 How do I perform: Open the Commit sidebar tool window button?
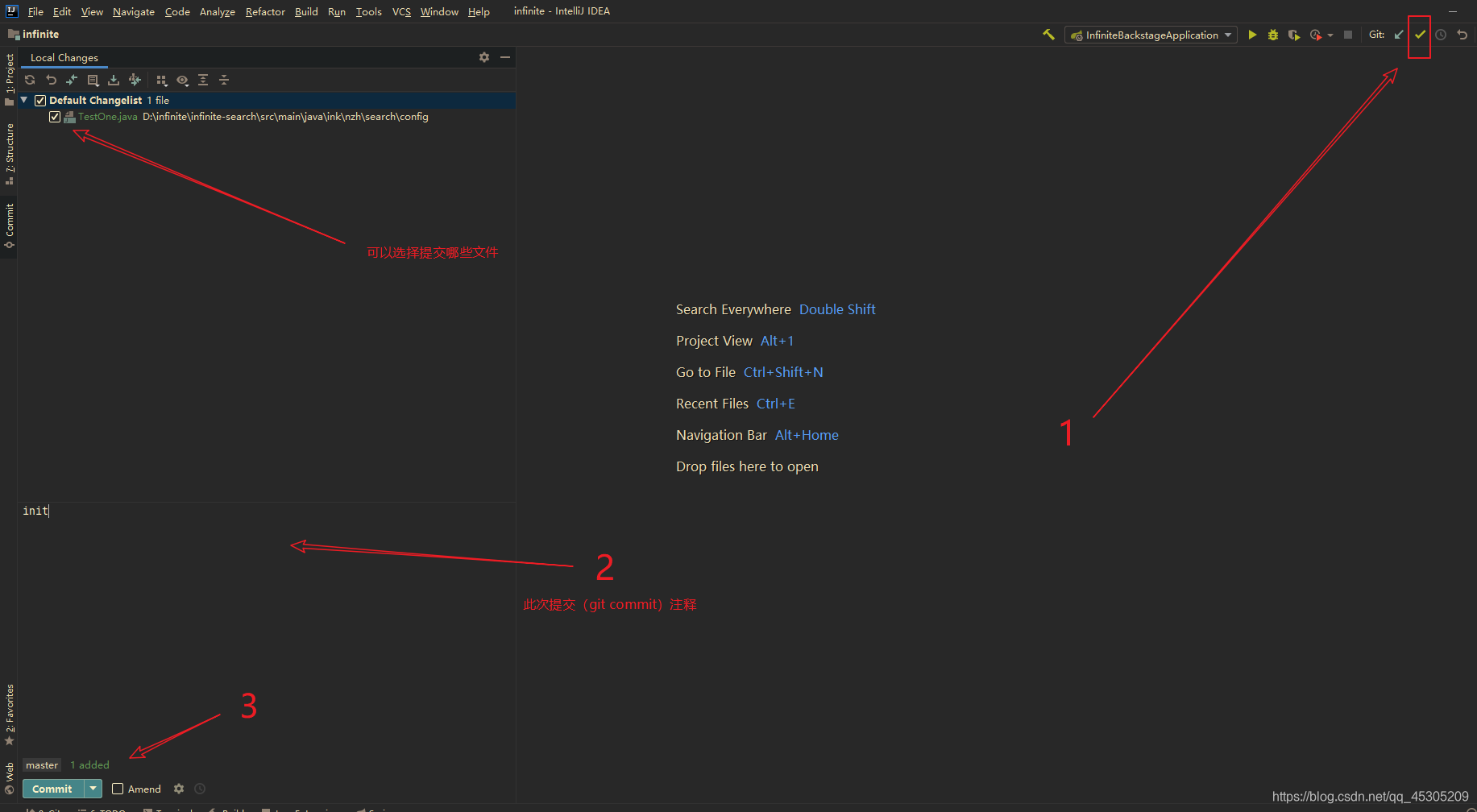click(x=9, y=226)
